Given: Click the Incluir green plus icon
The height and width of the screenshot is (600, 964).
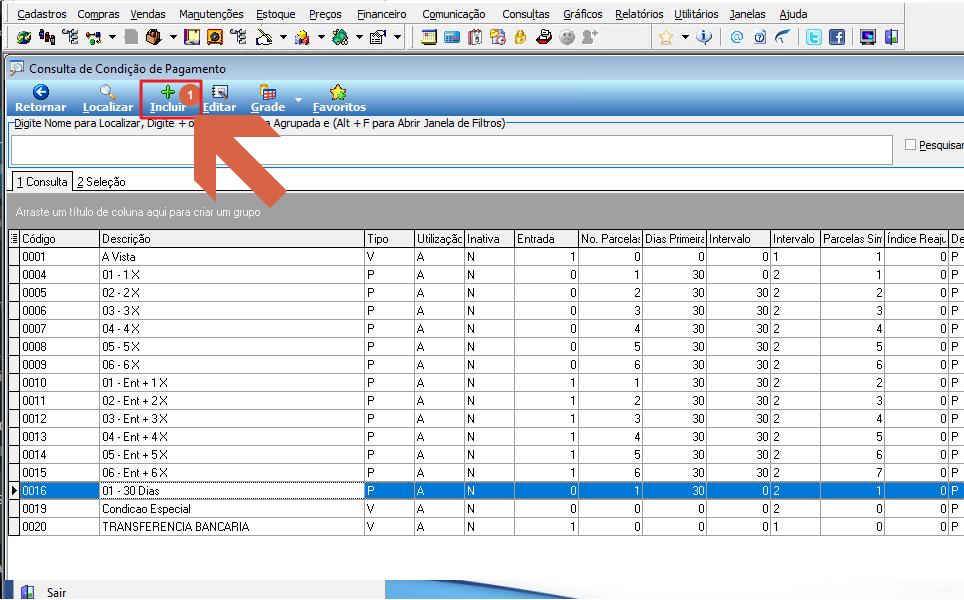Looking at the screenshot, I should 167,92.
